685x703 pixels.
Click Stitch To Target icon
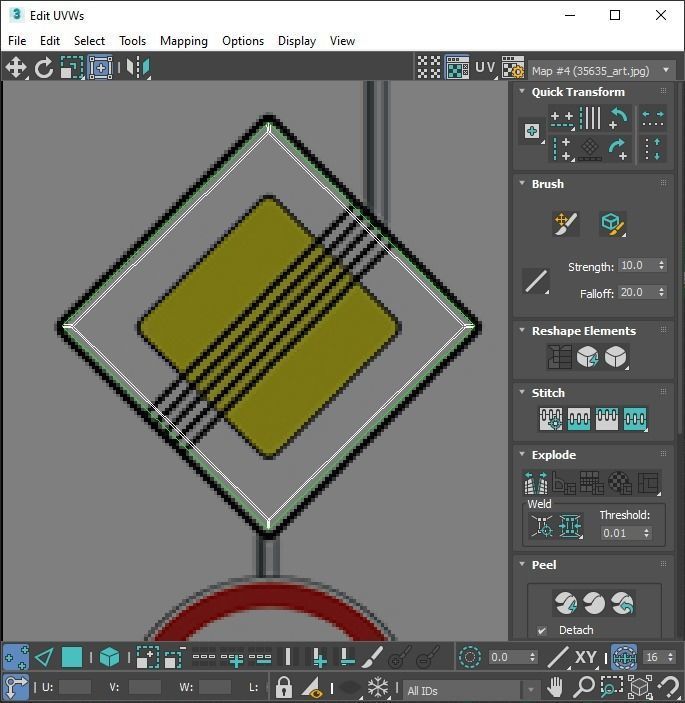coord(551,419)
